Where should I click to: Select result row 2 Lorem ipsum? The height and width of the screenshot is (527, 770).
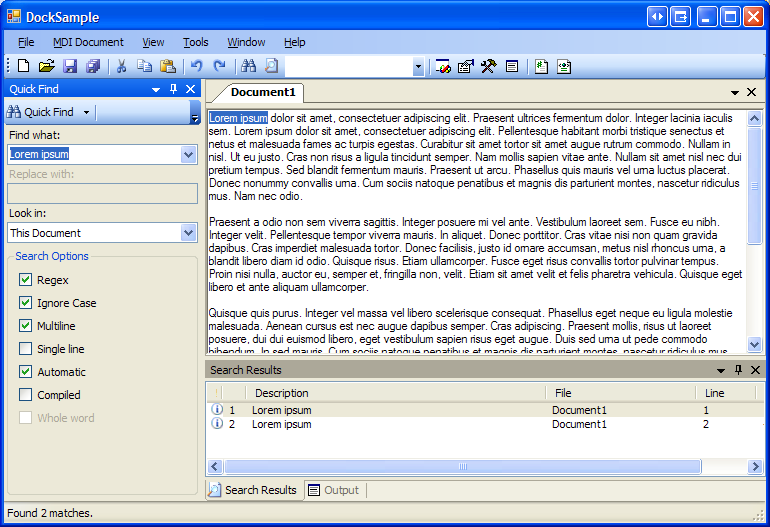tap(484, 424)
